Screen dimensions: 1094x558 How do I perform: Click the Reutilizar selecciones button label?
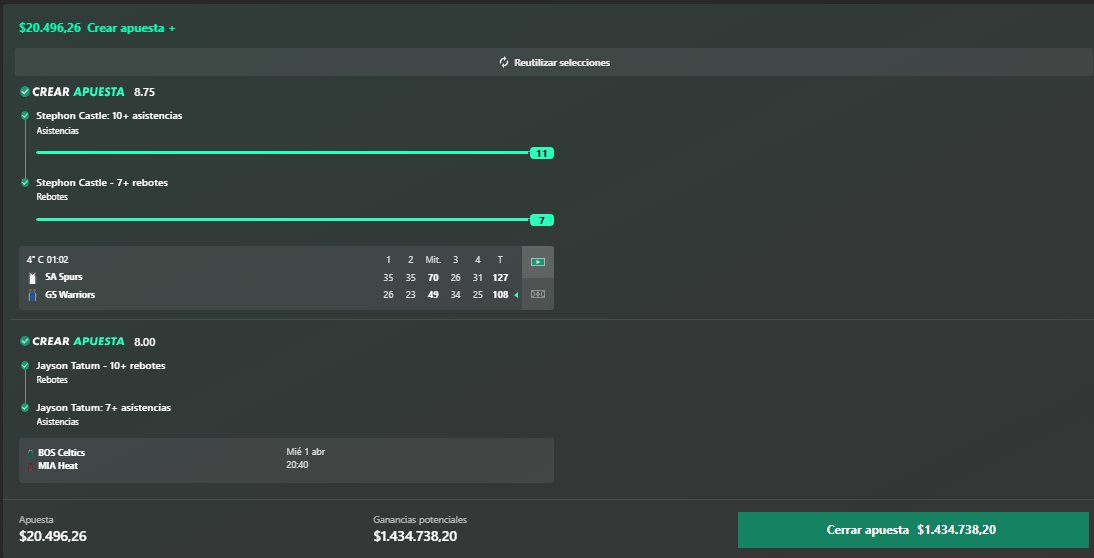[562, 63]
